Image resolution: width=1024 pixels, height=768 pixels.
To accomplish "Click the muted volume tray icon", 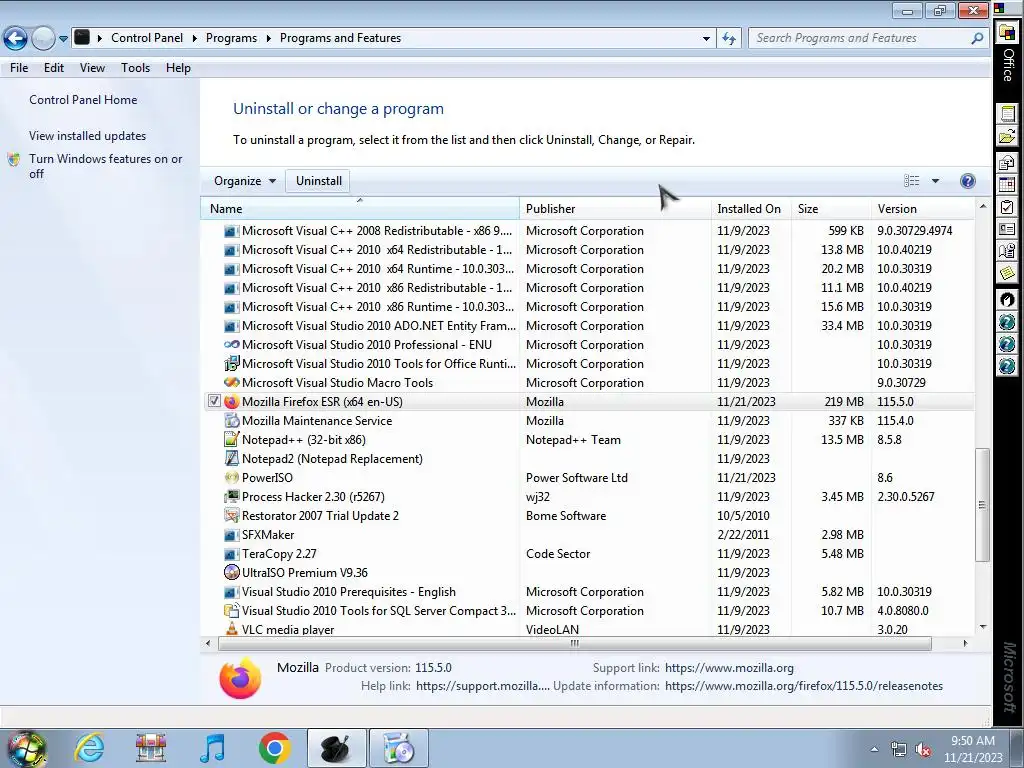I will pyautogui.click(x=923, y=749).
